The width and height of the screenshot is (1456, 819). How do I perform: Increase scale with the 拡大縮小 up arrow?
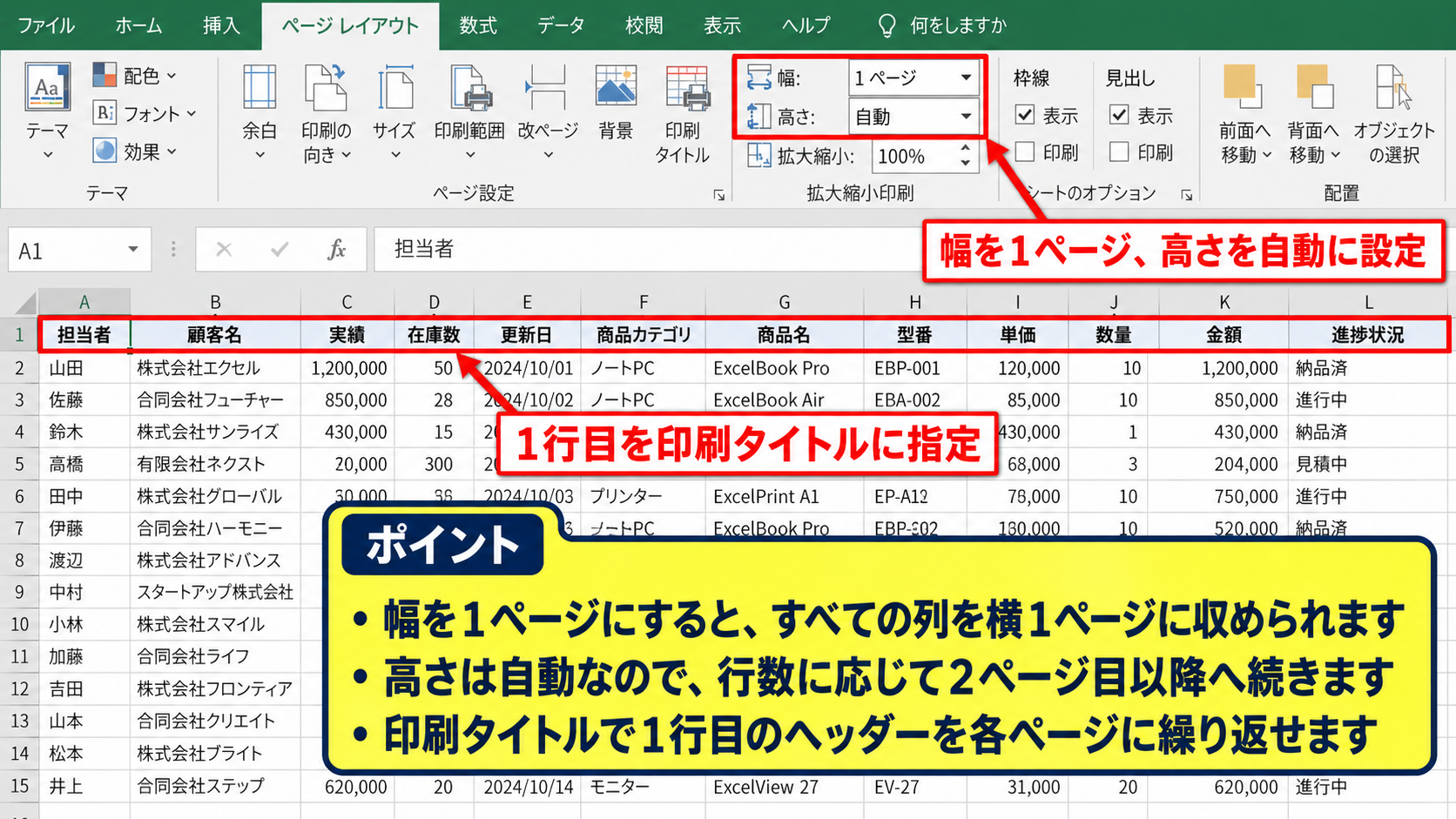[966, 150]
